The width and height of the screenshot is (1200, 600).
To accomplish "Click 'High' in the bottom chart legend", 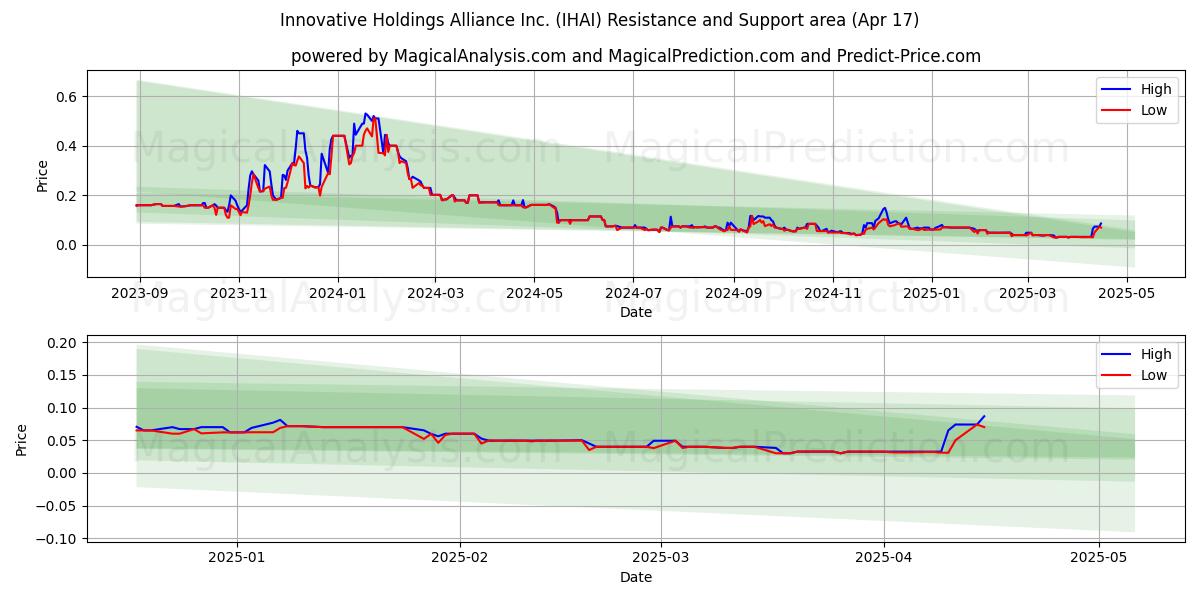I will [x=1156, y=354].
